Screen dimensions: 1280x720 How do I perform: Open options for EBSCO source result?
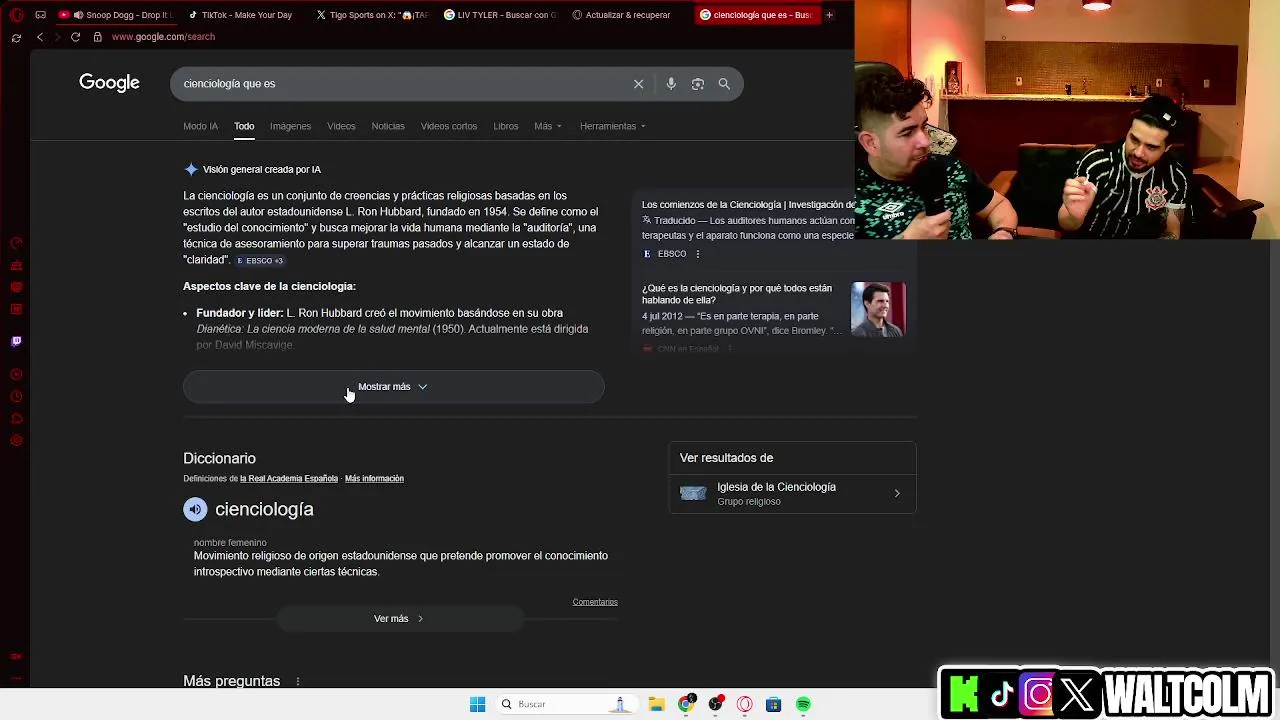click(698, 254)
